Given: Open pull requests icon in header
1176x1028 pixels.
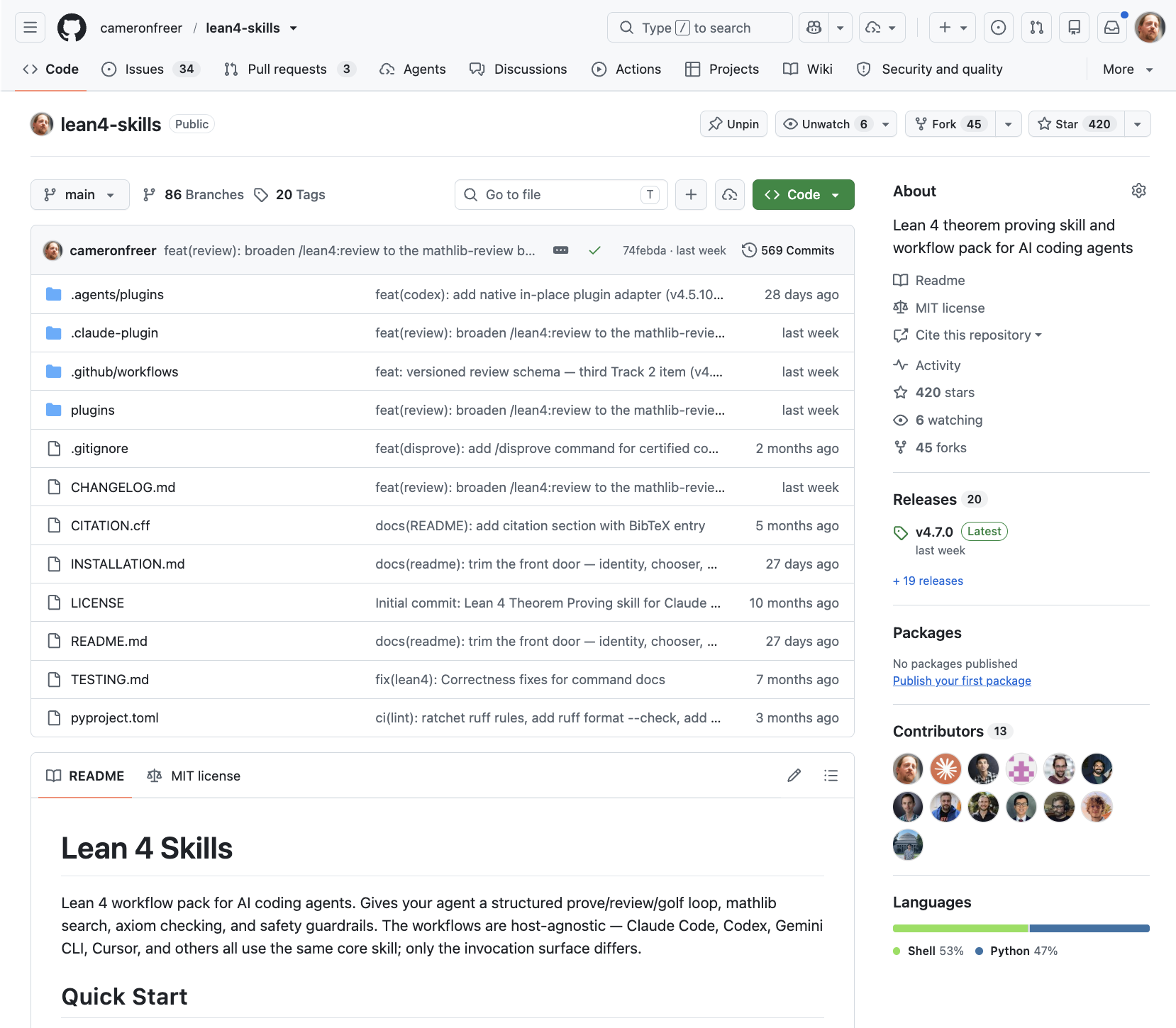Looking at the screenshot, I should (1036, 28).
